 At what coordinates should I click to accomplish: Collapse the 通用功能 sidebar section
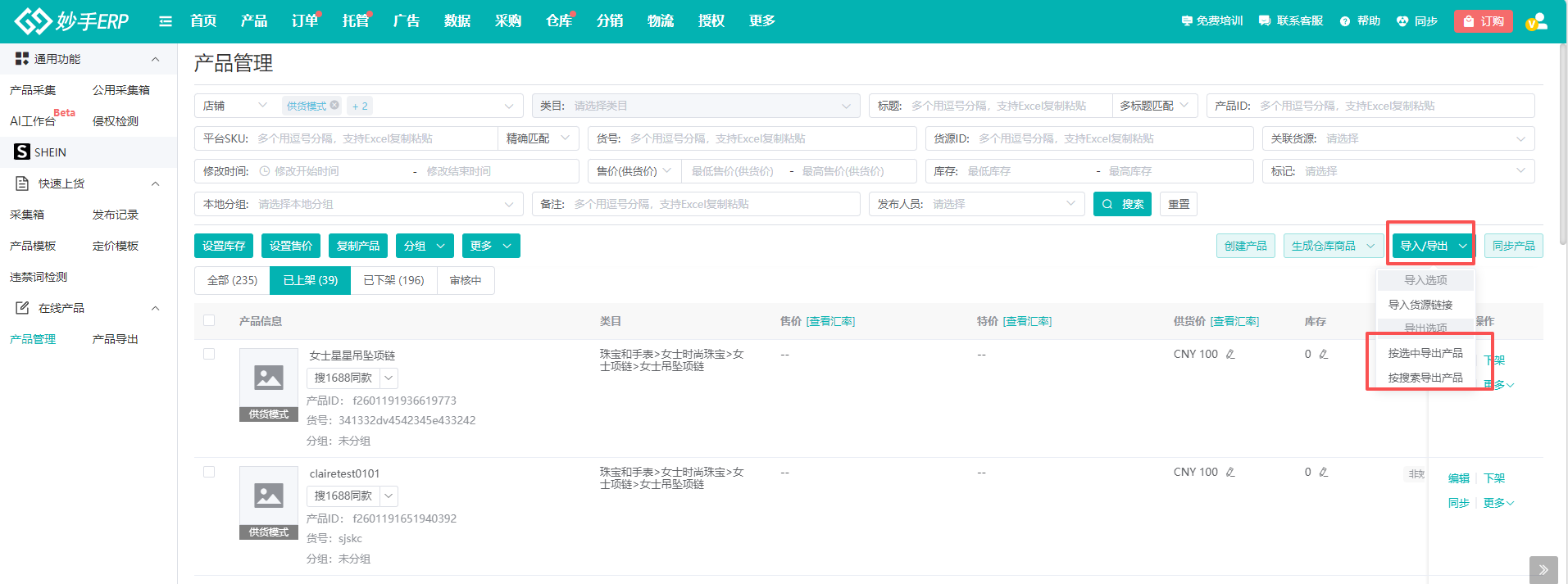coord(155,59)
